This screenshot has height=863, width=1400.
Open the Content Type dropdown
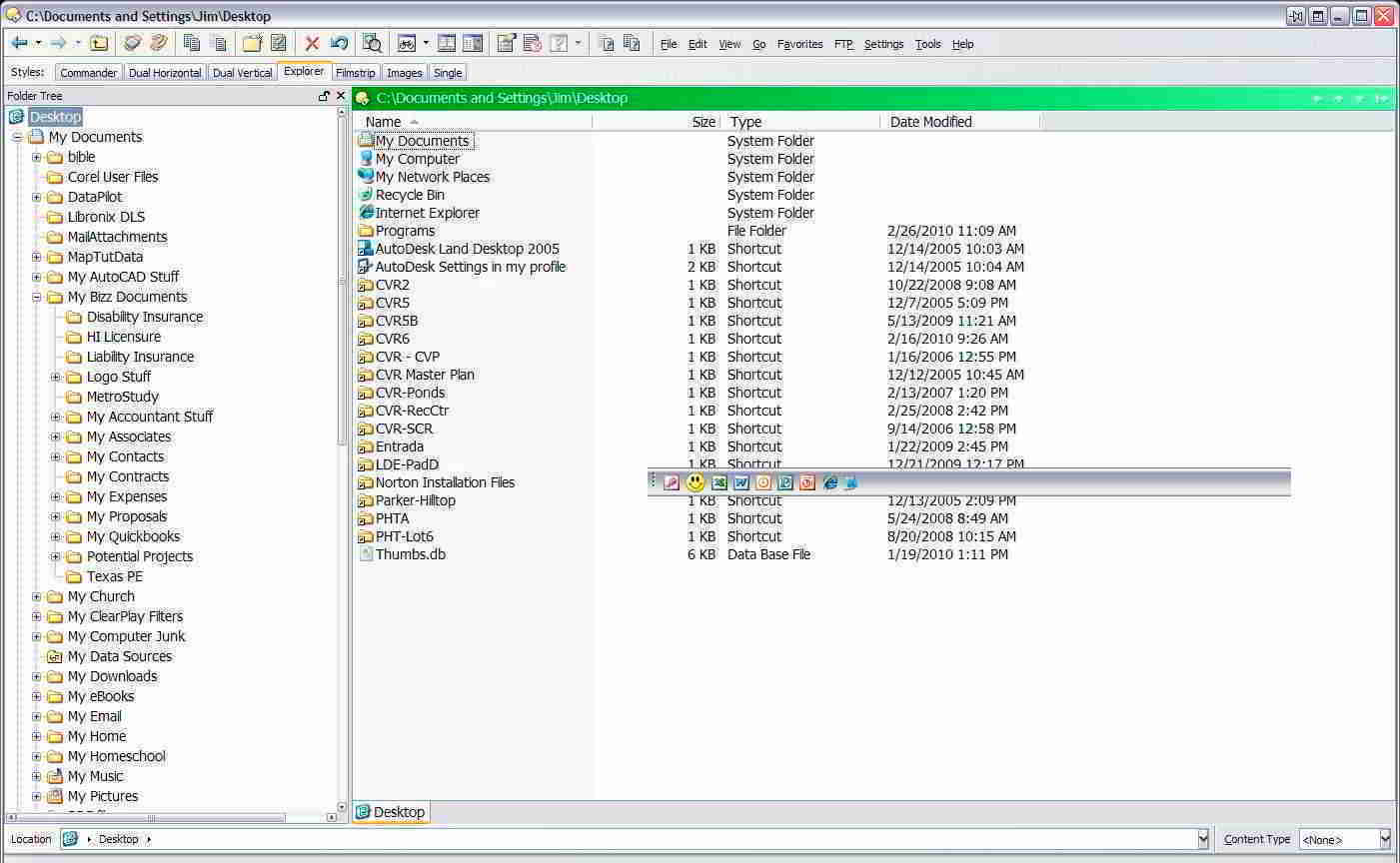(1385, 839)
